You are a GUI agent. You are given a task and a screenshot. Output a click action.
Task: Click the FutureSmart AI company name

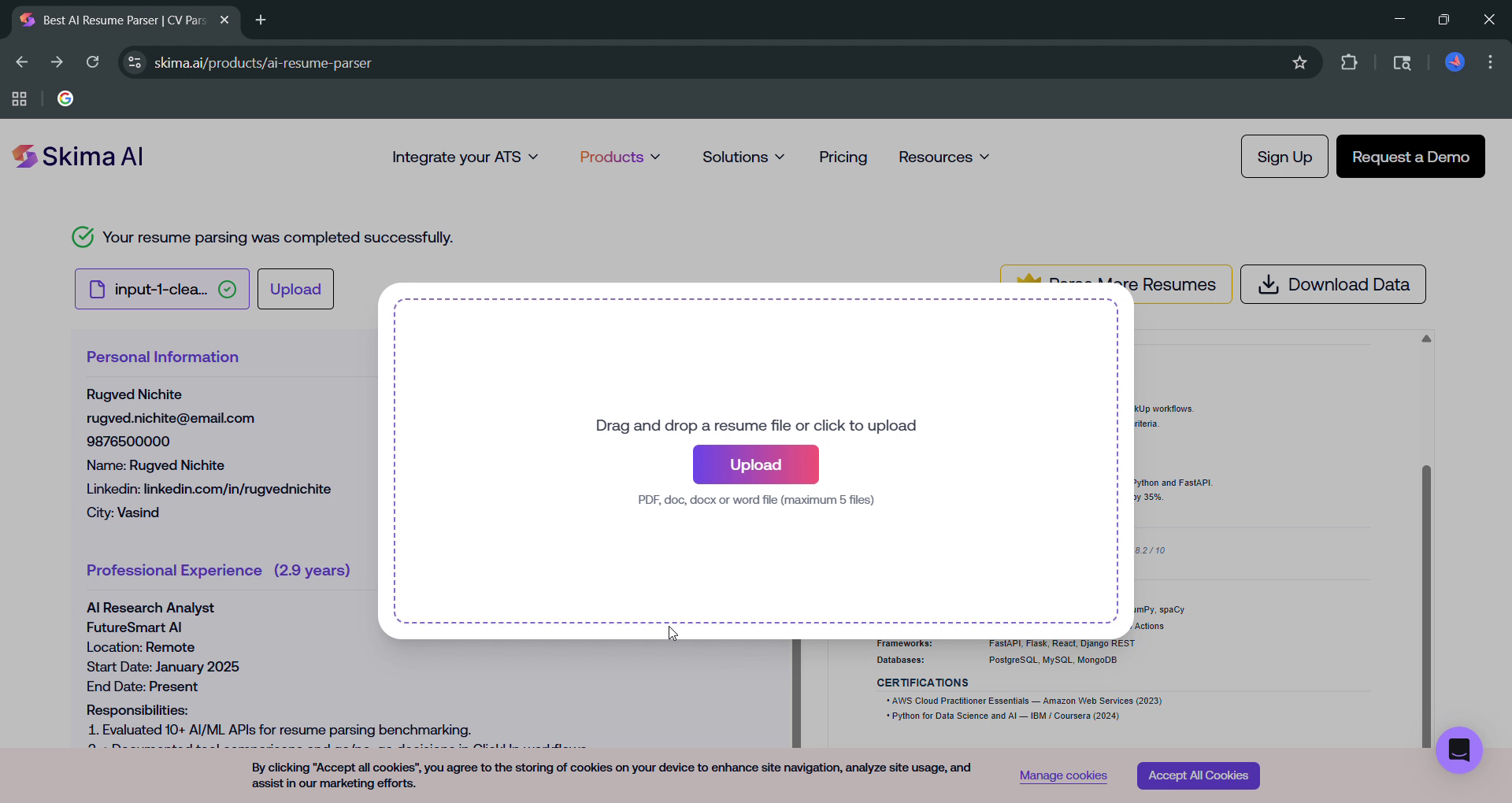click(134, 627)
